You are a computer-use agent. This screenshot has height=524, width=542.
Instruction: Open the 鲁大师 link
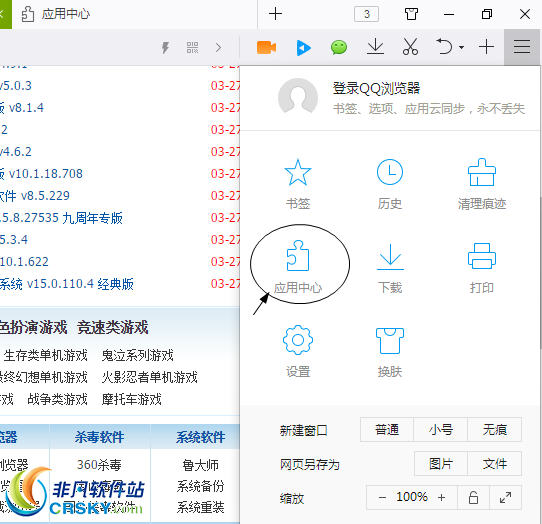click(x=200, y=465)
